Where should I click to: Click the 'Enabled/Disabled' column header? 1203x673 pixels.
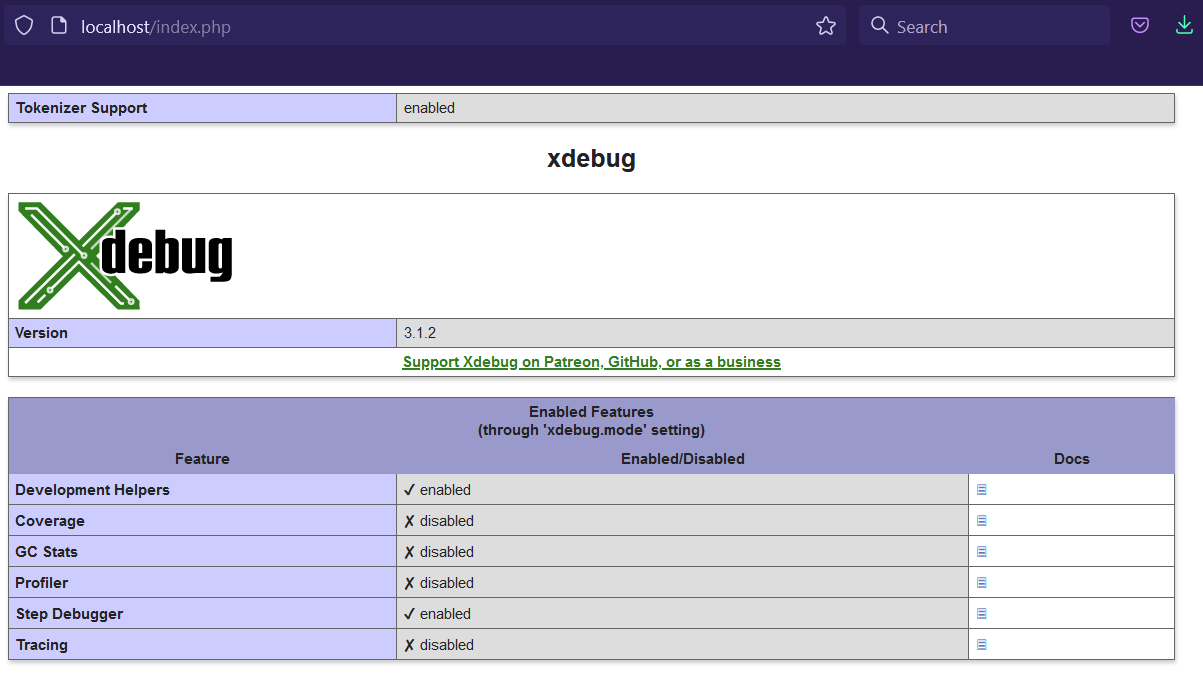[683, 459]
